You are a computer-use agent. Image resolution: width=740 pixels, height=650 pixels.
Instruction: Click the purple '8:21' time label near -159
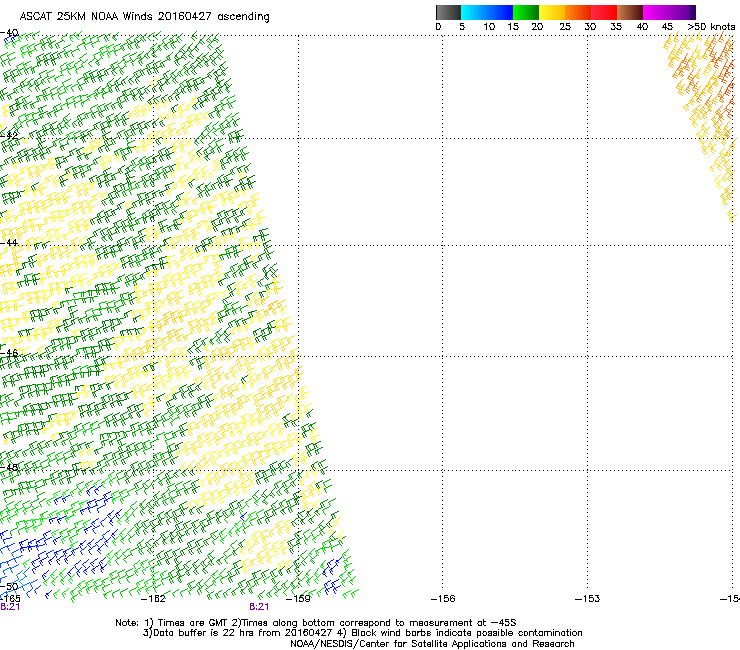pos(259,607)
